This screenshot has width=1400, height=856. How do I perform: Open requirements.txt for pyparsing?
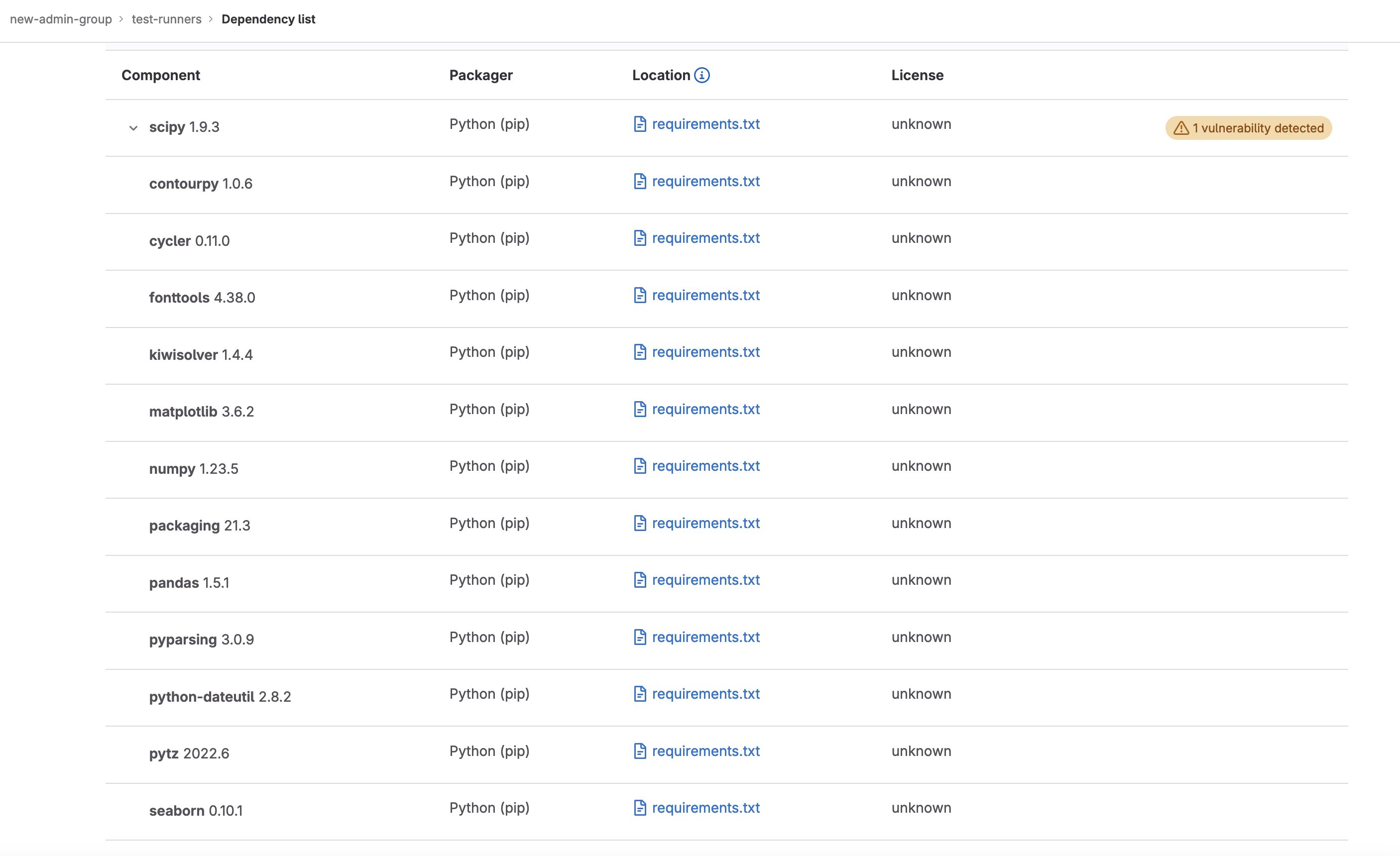705,638
